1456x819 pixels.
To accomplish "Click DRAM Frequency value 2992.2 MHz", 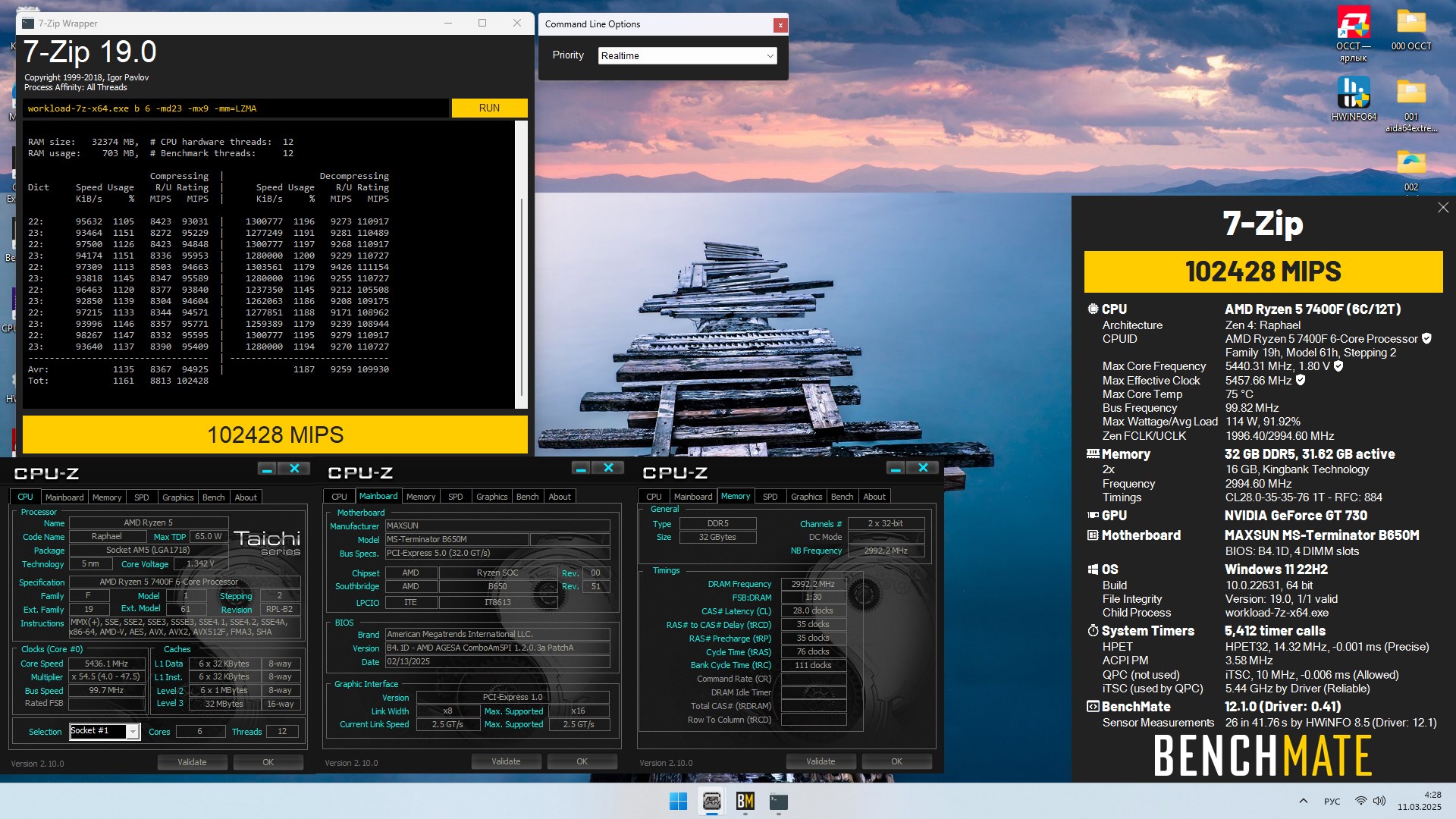I will tap(813, 584).
